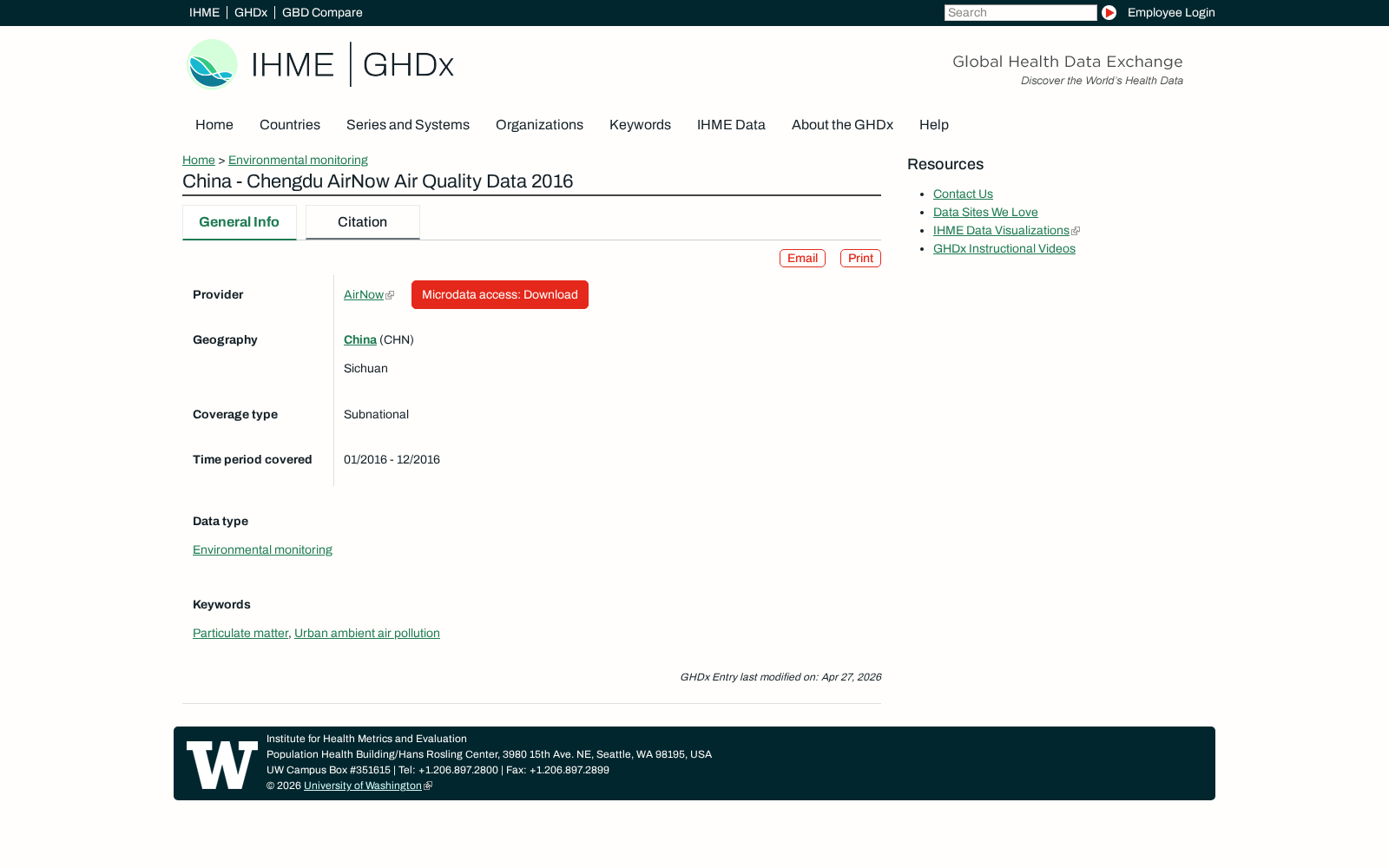This screenshot has height=868, width=1389.
Task: Open the Organizations menu
Action: (539, 125)
